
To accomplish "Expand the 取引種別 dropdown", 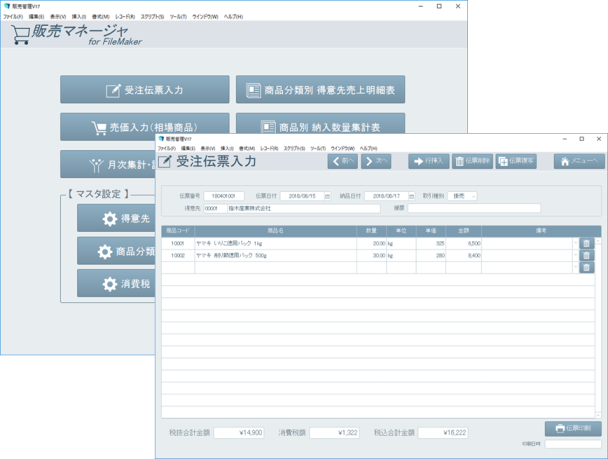I will coord(473,197).
